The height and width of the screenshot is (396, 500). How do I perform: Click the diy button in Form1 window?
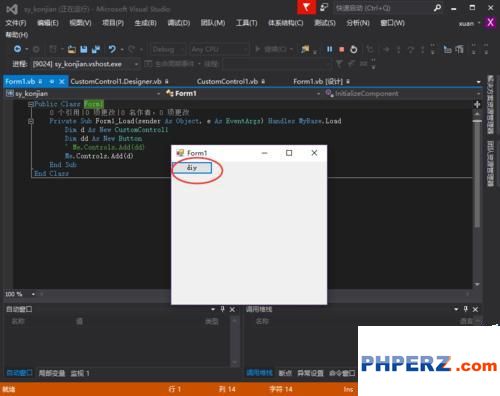[192, 168]
